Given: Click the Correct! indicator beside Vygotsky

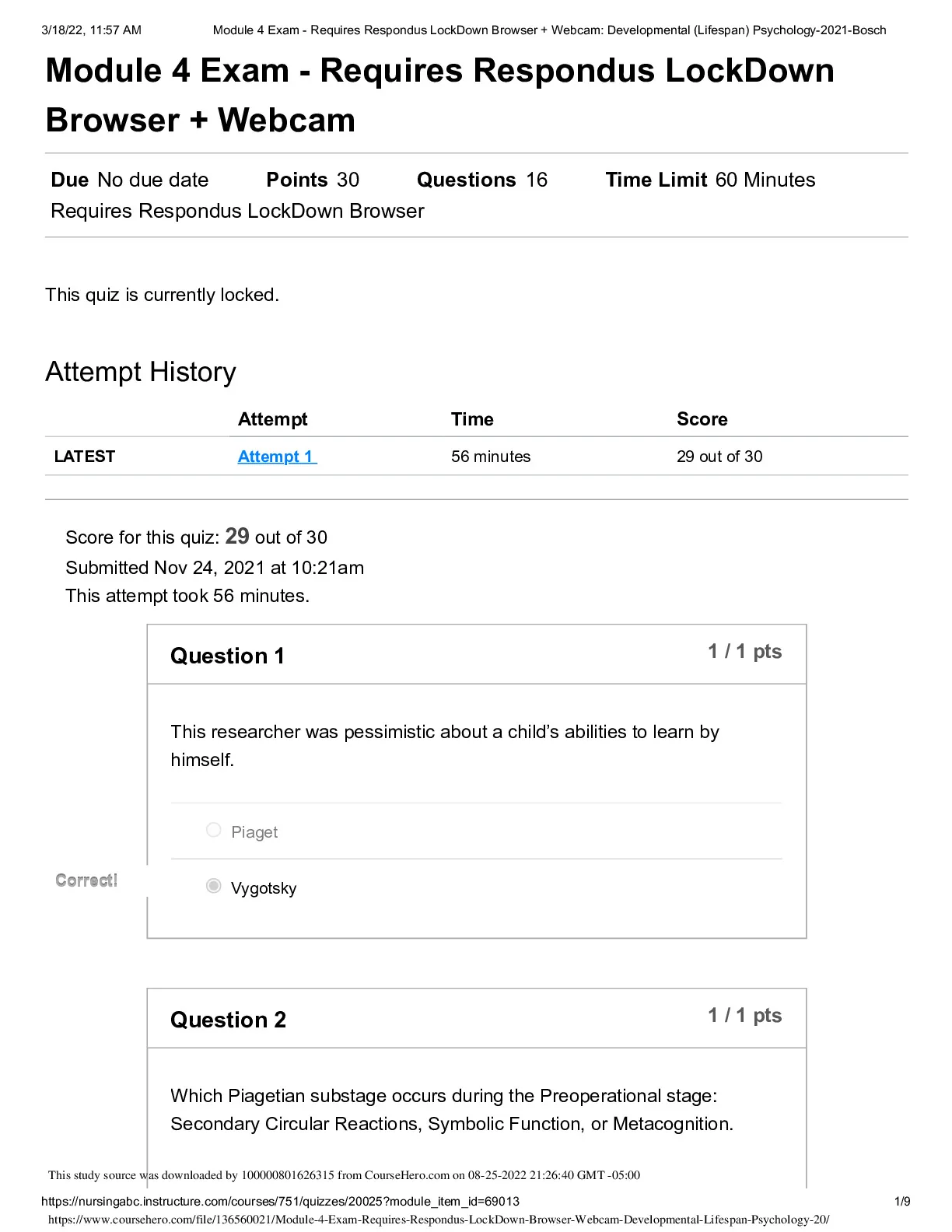Looking at the screenshot, I should click(x=86, y=880).
